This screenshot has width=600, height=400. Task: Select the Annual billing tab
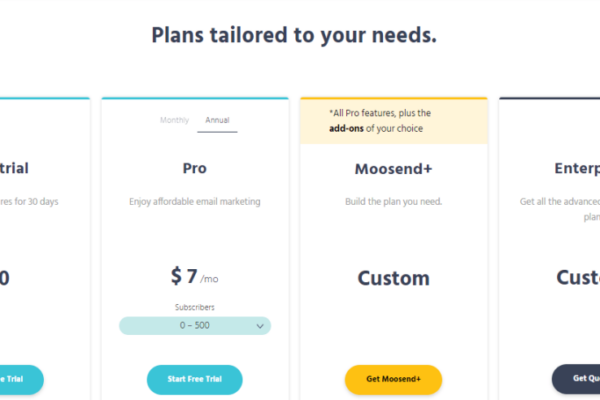(x=217, y=120)
